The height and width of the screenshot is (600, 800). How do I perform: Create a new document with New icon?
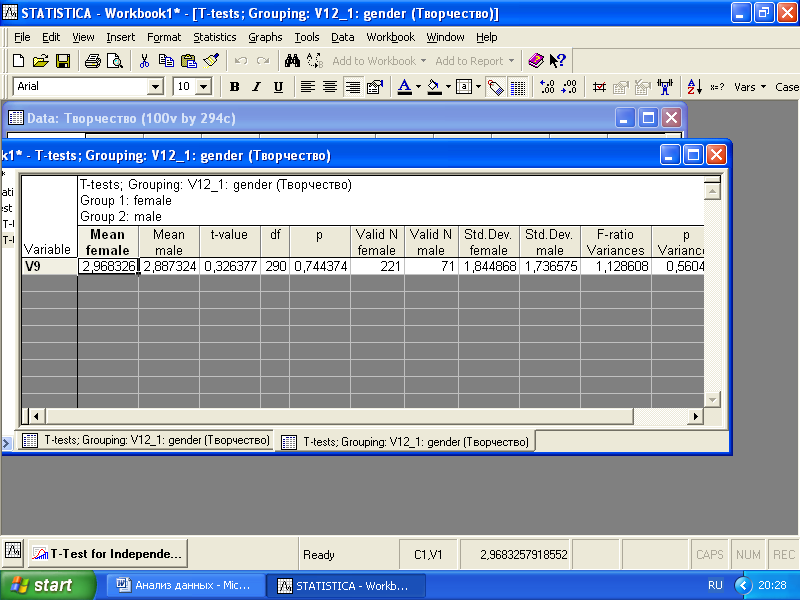18,61
